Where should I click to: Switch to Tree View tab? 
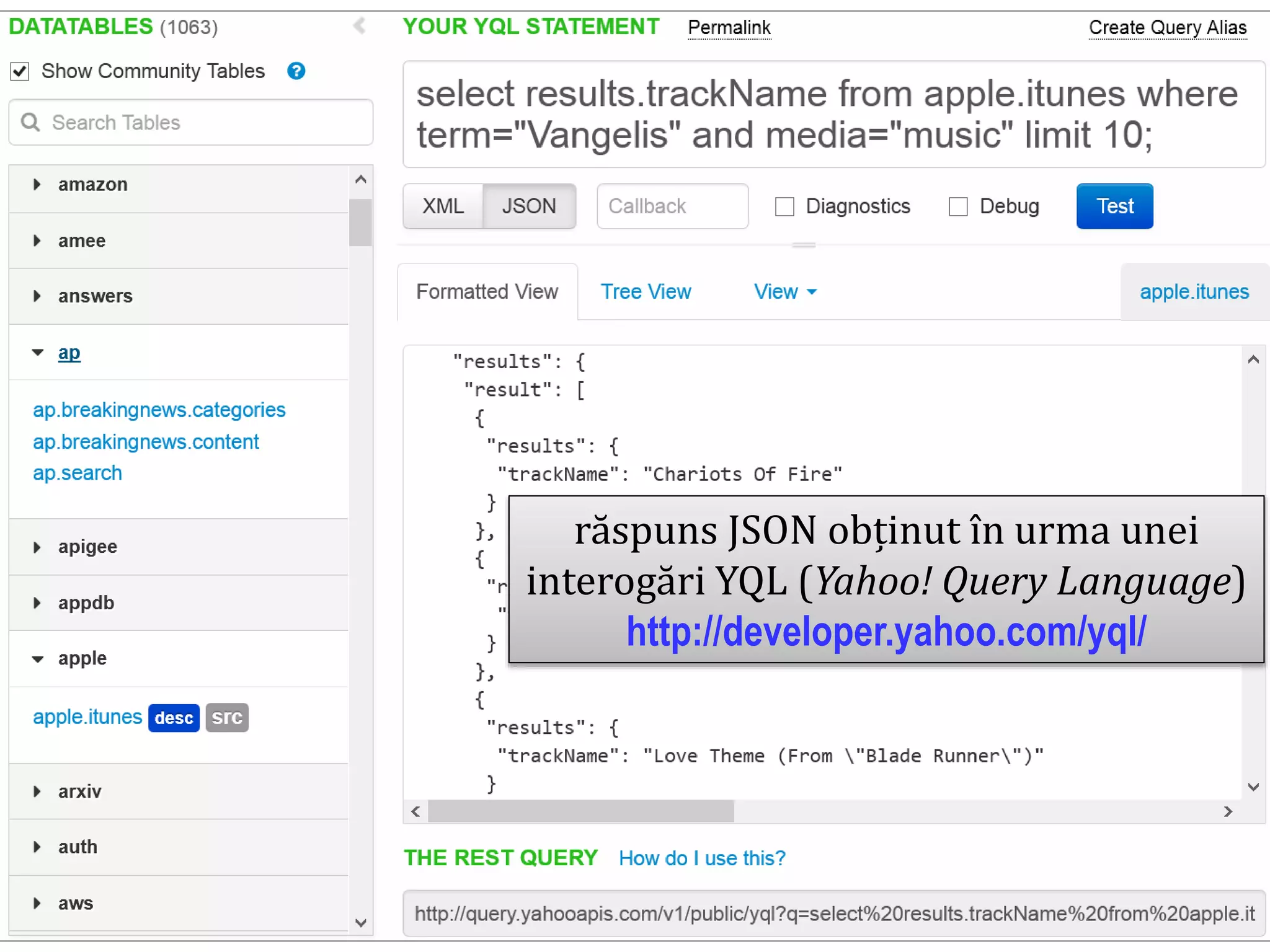coord(646,292)
